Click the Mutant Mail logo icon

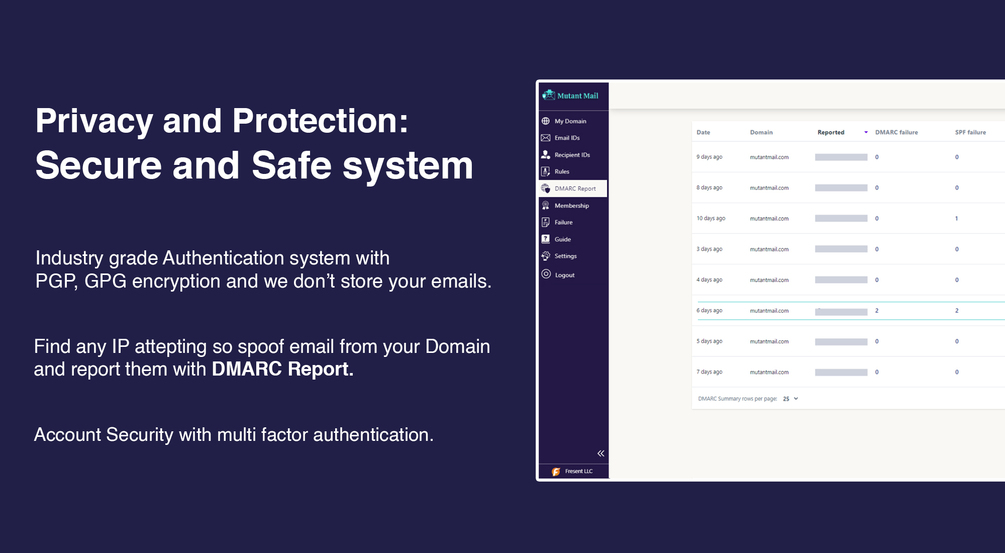548,95
